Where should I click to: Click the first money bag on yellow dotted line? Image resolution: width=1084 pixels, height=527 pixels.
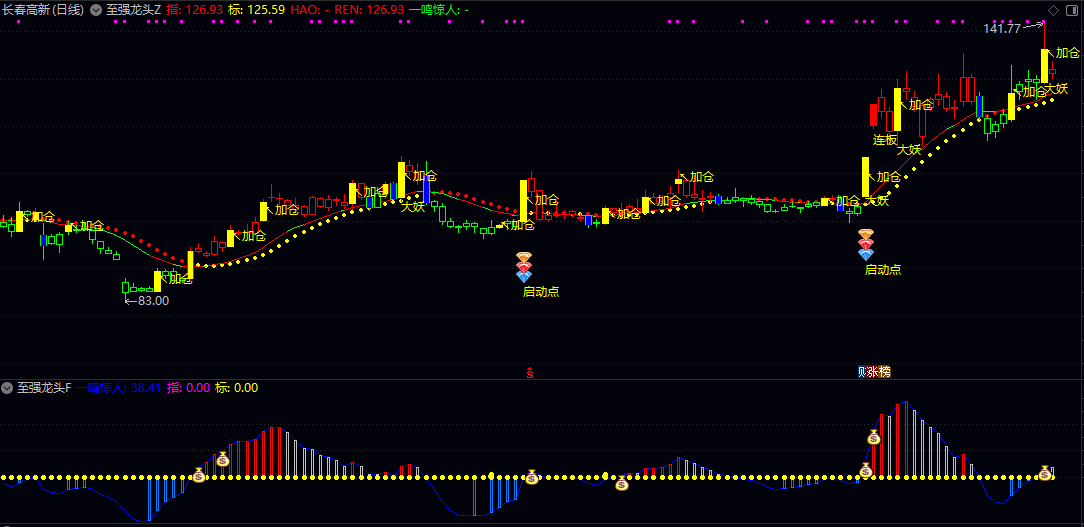tap(199, 474)
